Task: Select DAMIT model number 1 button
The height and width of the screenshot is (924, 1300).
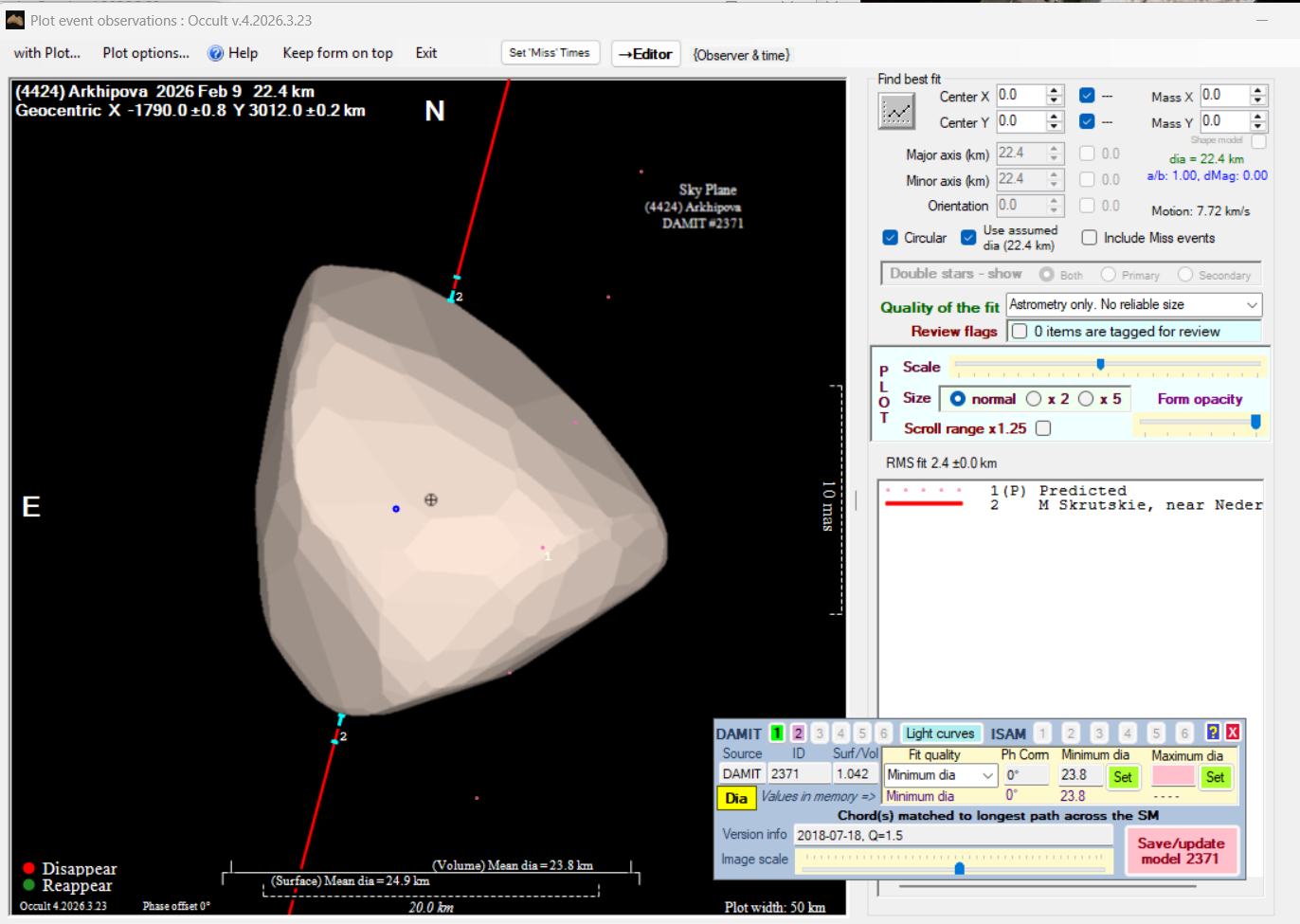Action: pyautogui.click(x=777, y=733)
